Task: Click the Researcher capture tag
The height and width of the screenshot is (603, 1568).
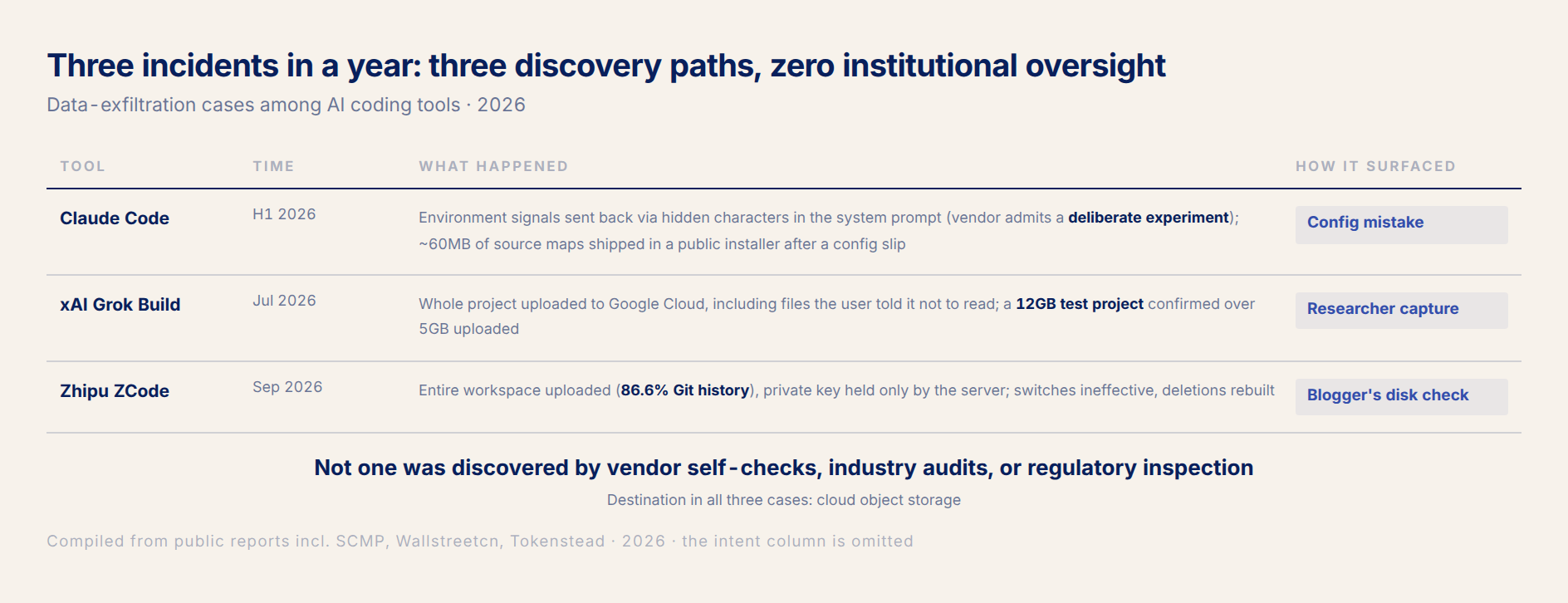Action: (x=1402, y=311)
